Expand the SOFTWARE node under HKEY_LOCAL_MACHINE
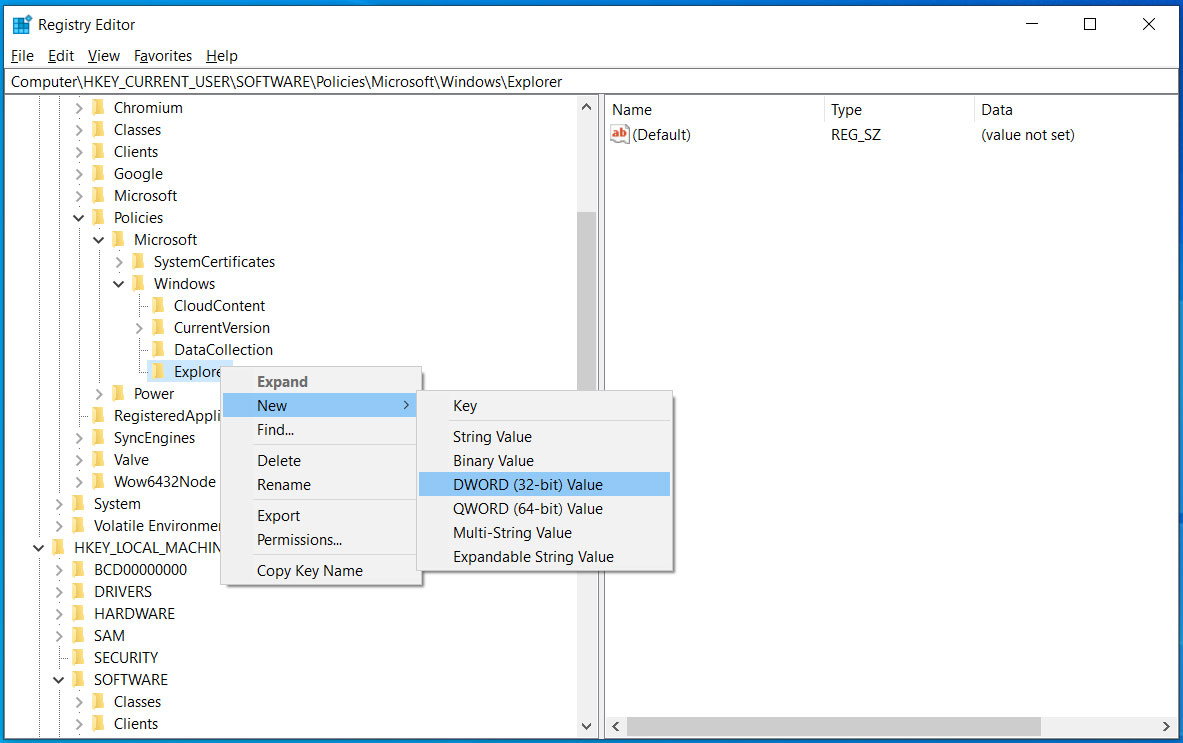The image size is (1183, 743). coord(58,679)
